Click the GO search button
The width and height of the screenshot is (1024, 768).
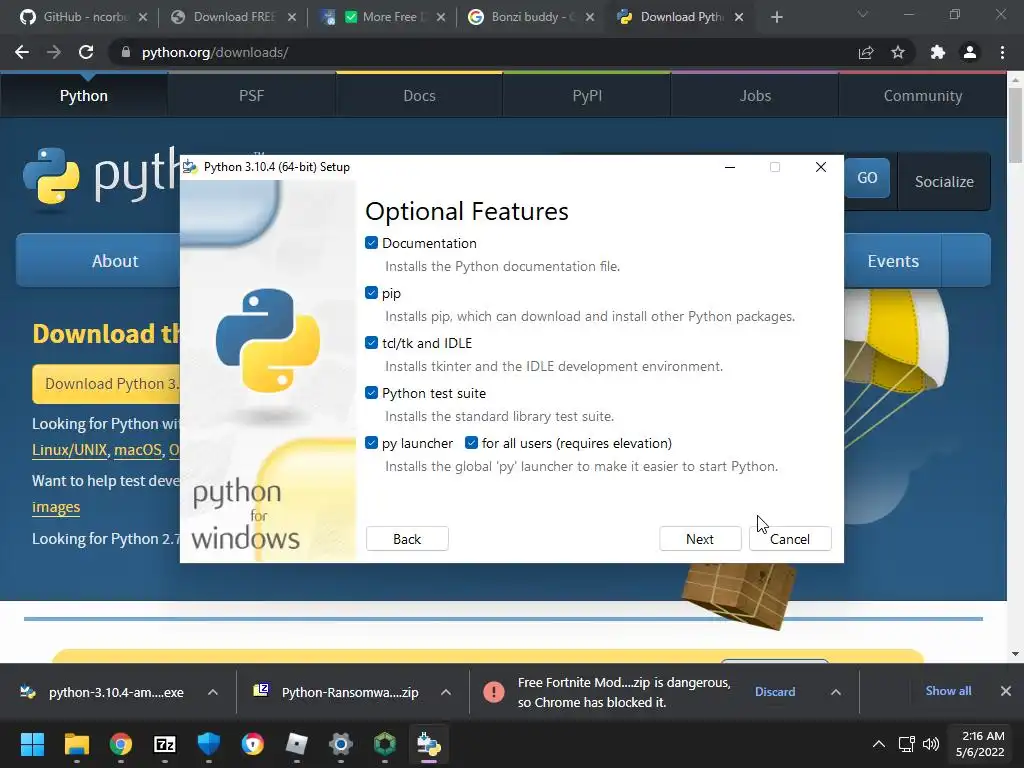[867, 178]
